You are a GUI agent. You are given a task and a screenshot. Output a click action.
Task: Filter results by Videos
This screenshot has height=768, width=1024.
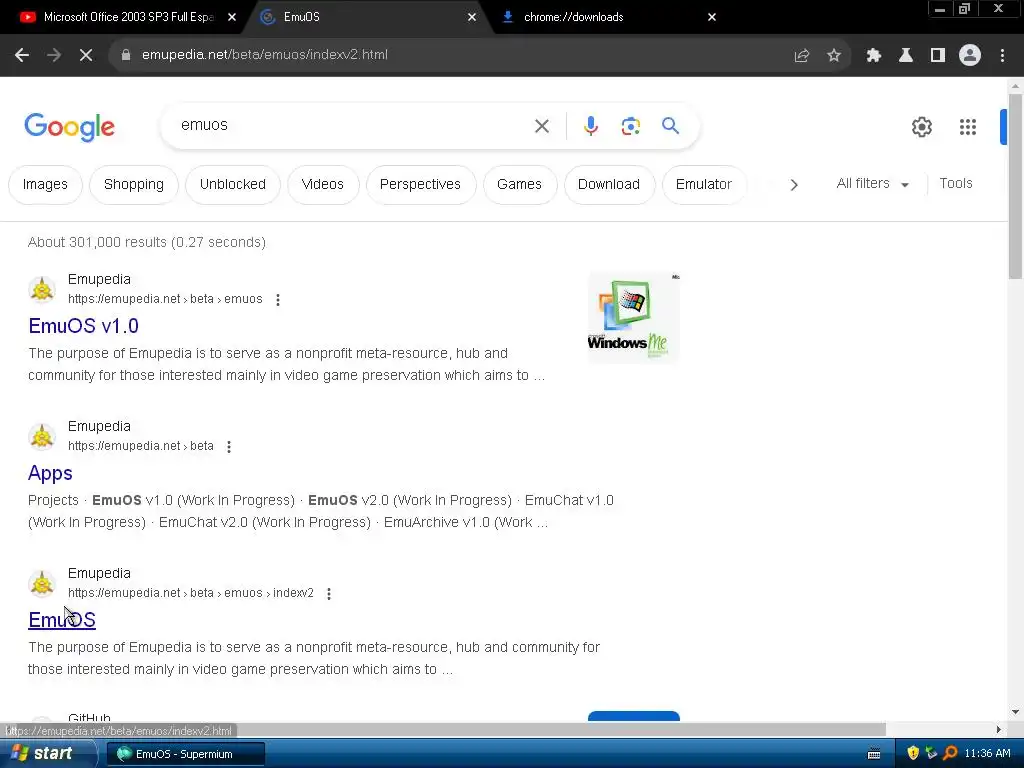[x=323, y=184]
